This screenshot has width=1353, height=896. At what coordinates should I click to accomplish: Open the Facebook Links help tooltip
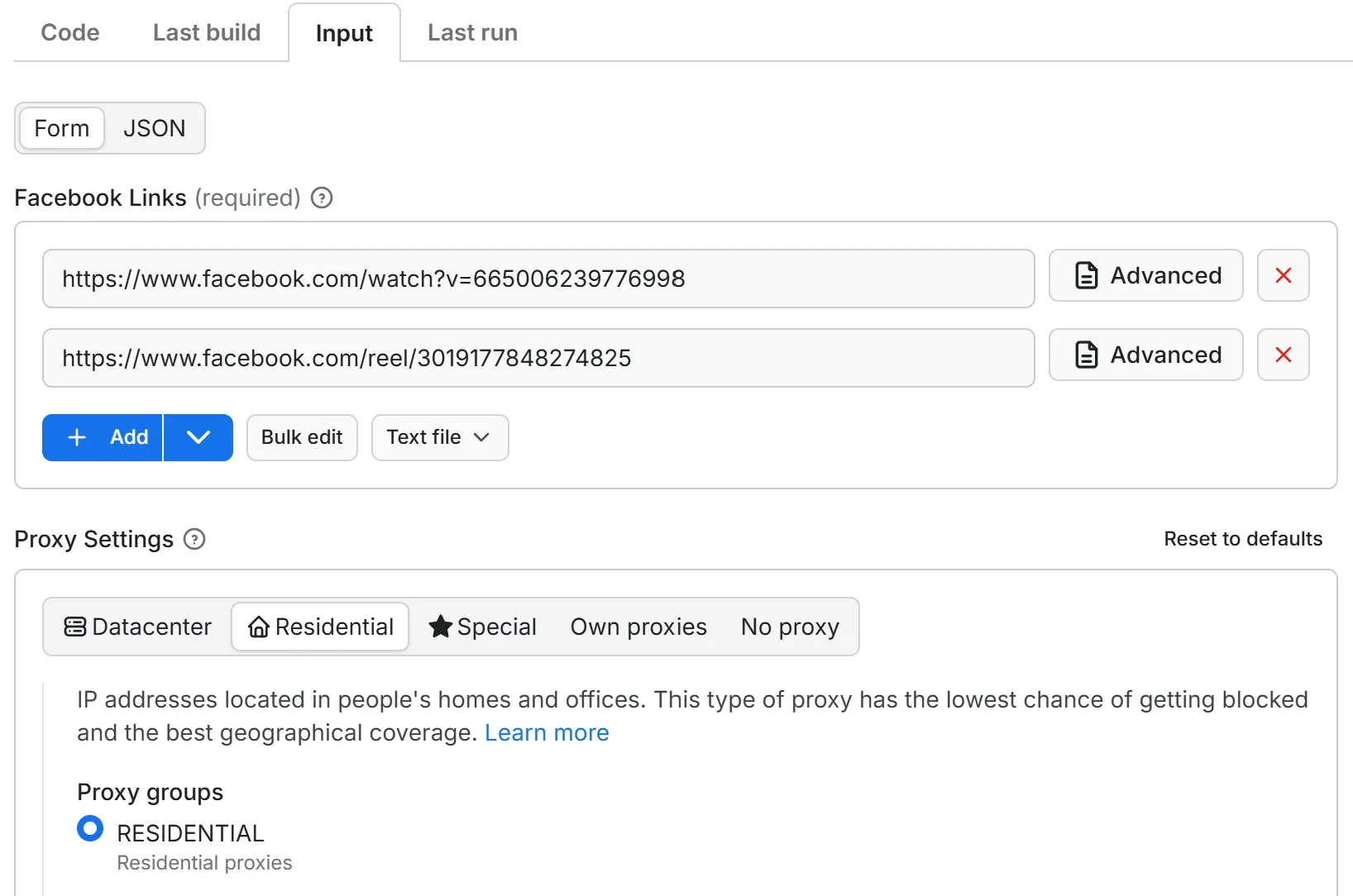[321, 198]
